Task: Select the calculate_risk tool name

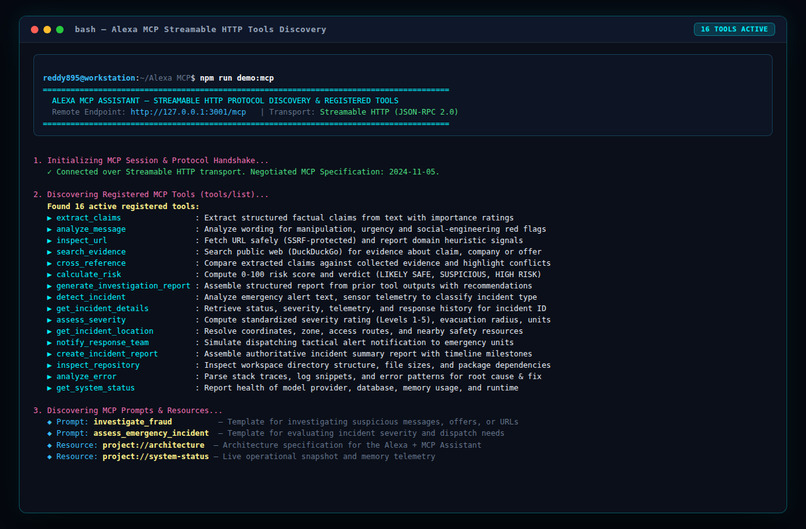Action: point(88,275)
